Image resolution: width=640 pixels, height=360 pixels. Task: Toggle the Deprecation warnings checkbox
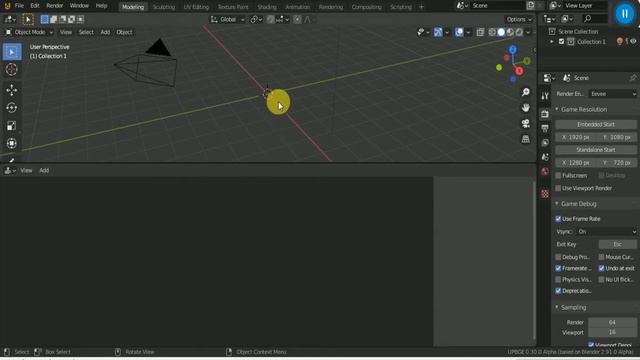click(x=558, y=291)
